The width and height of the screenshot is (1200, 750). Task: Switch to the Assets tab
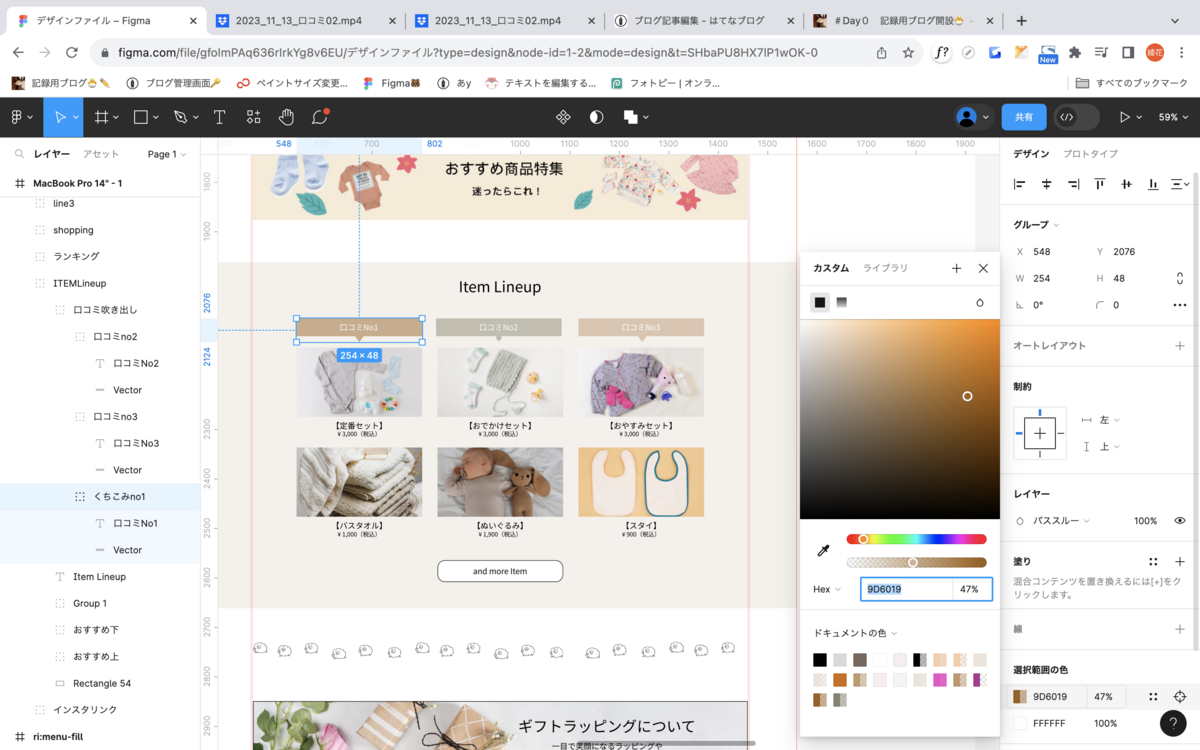point(101,154)
